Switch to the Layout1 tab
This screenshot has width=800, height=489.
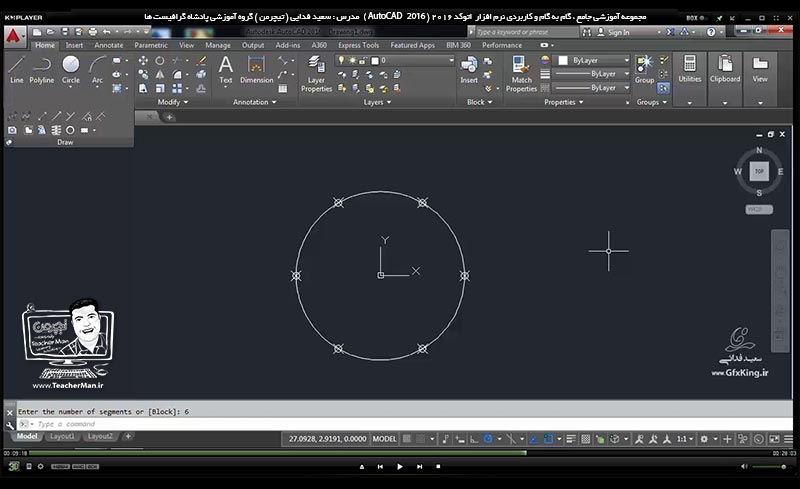point(62,436)
